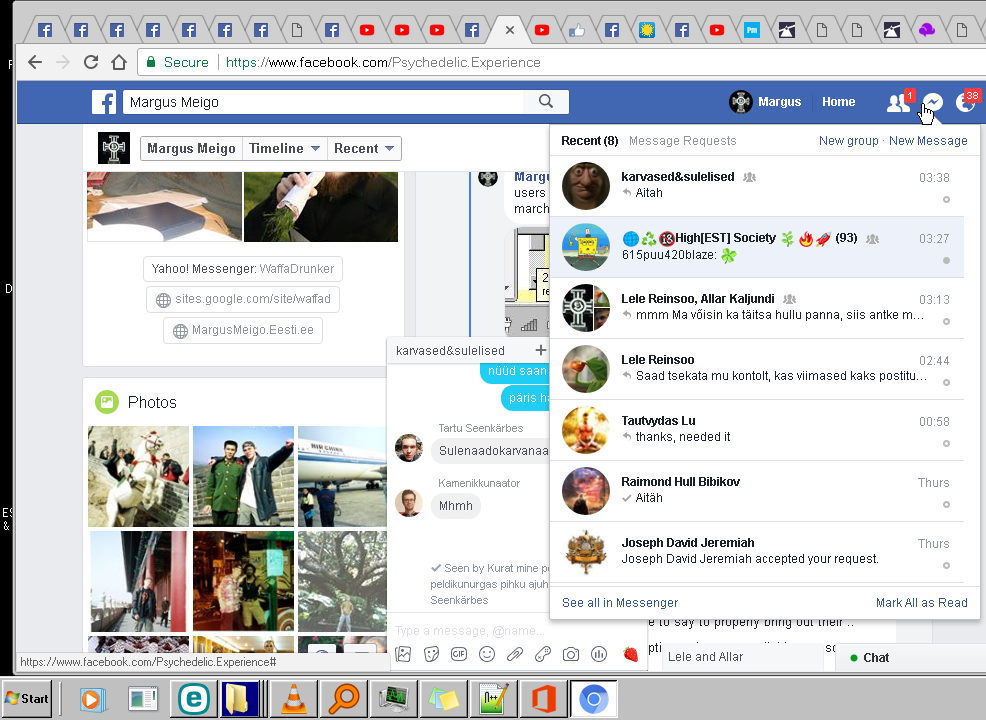Open notifications globe with badge 38
Screen dimensions: 986x720
pos(966,102)
